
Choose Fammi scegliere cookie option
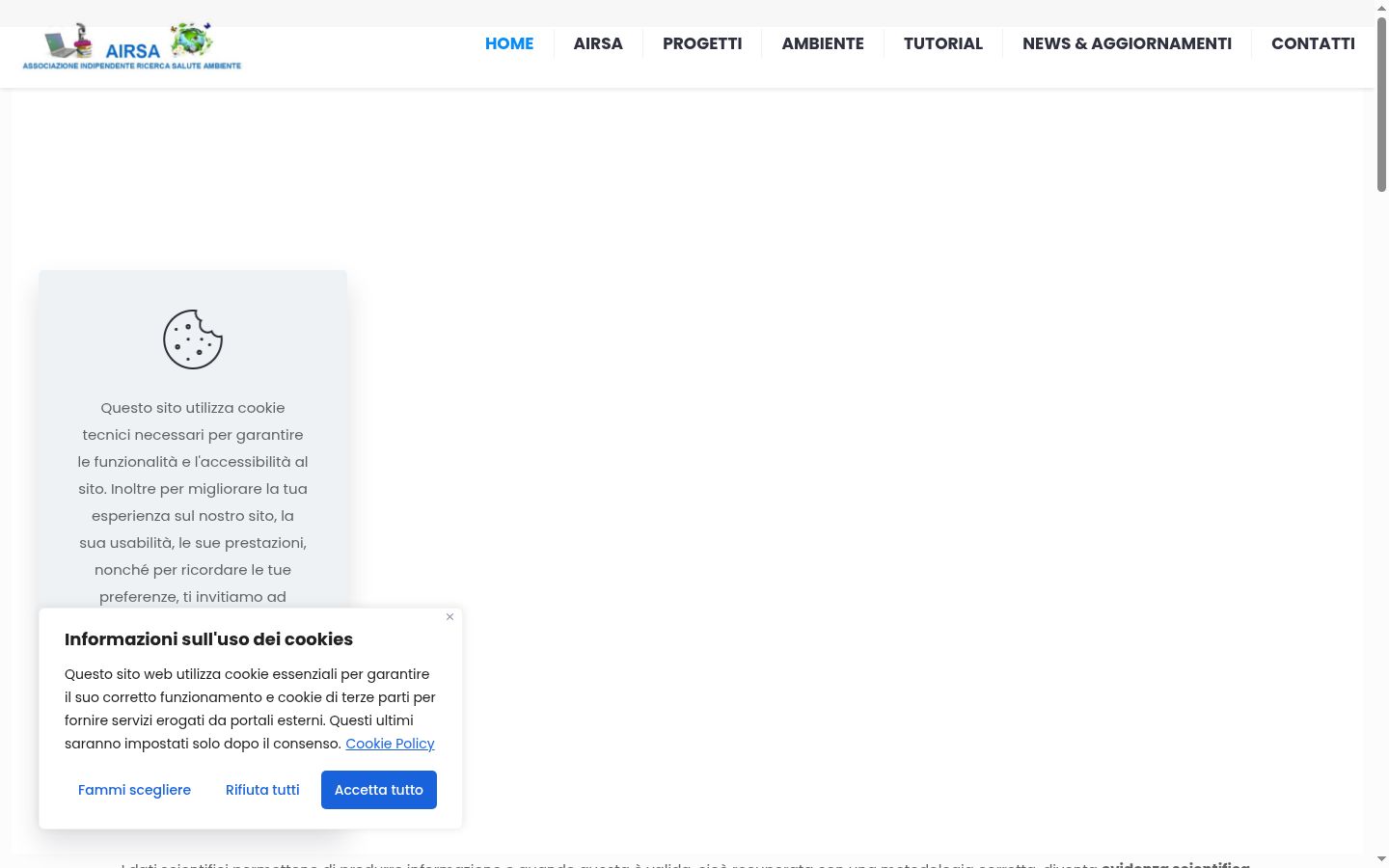[134, 790]
